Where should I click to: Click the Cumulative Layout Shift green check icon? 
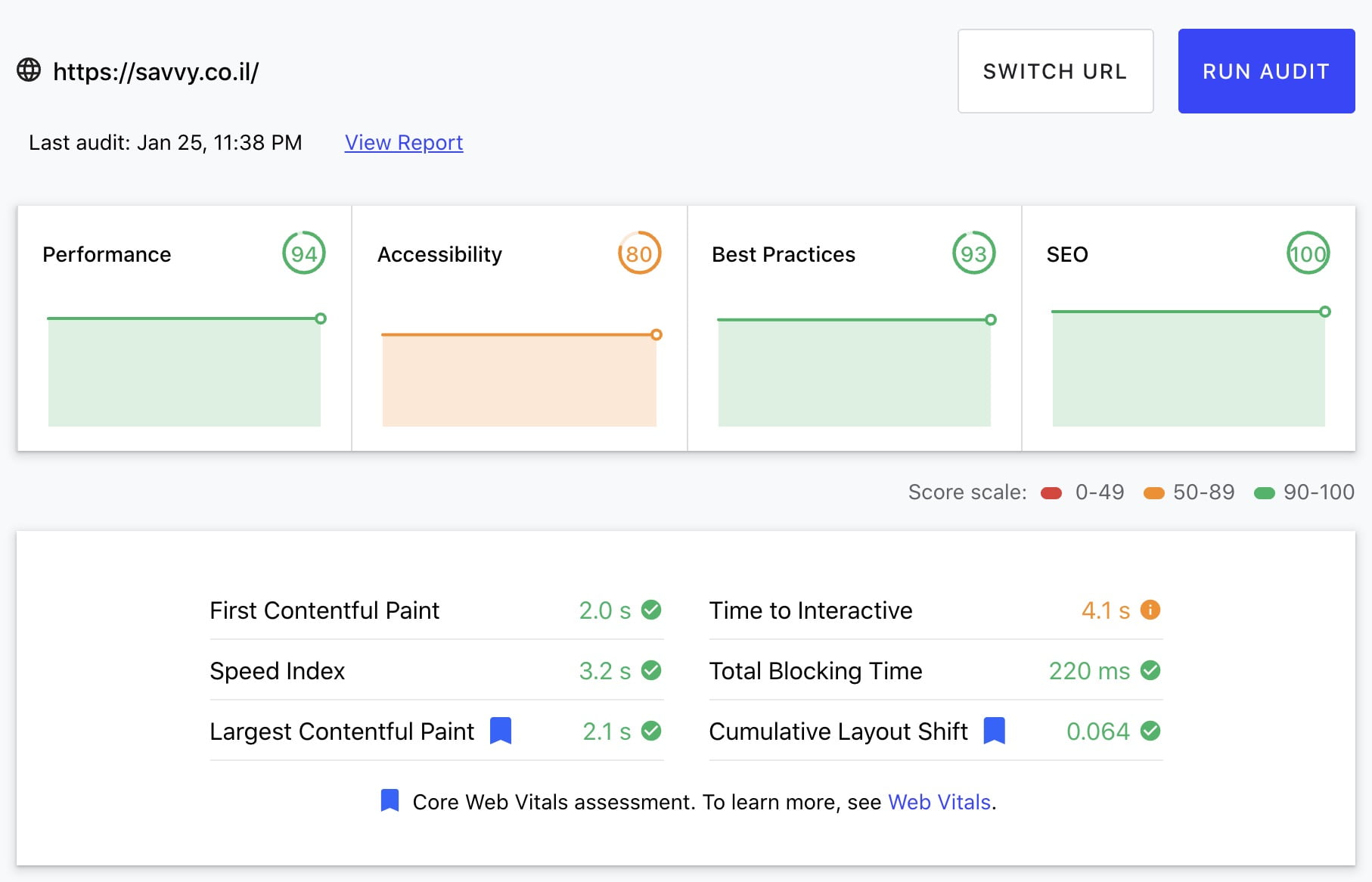[x=1150, y=731]
